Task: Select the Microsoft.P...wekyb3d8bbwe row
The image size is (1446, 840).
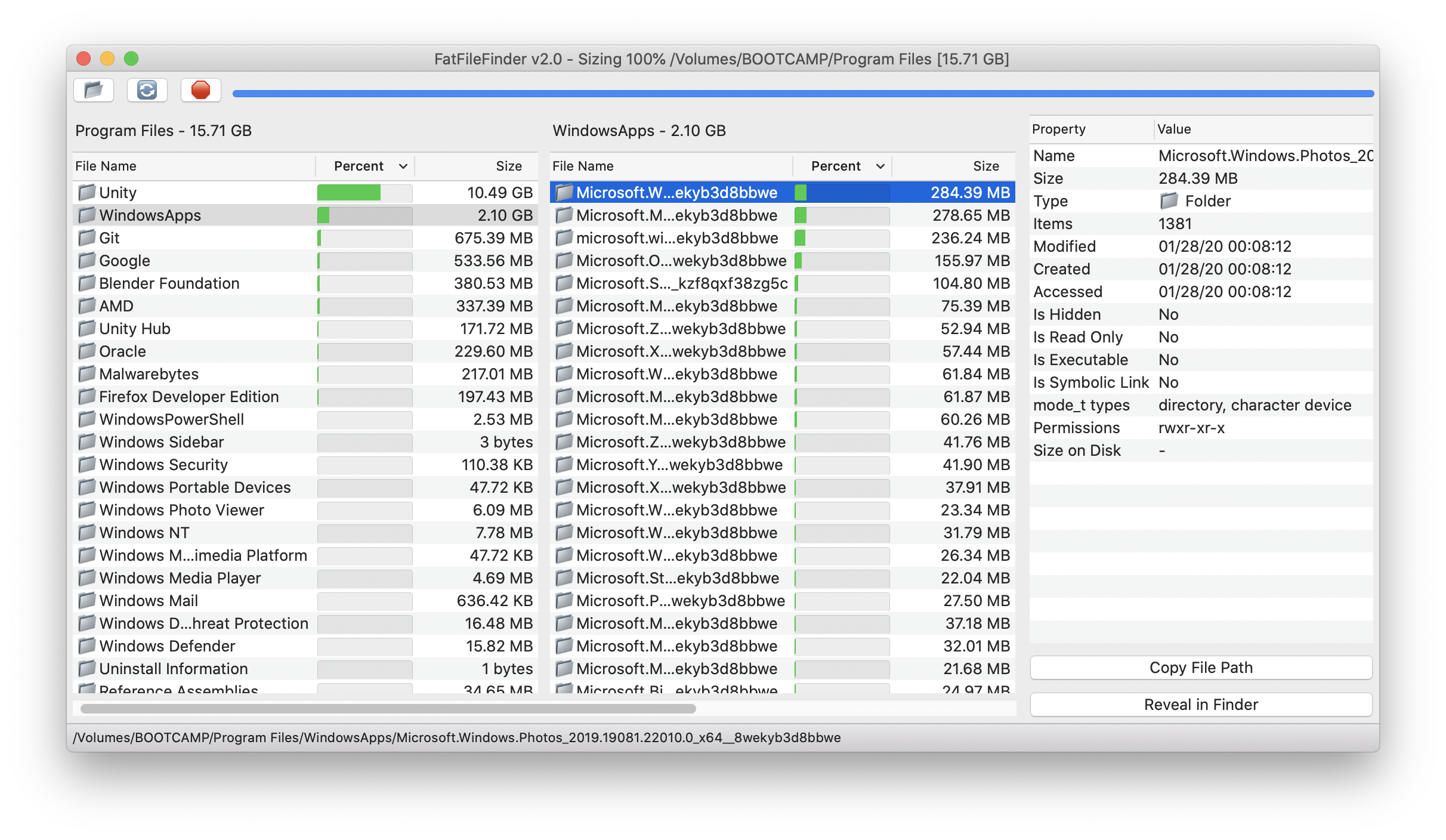Action: pos(783,600)
